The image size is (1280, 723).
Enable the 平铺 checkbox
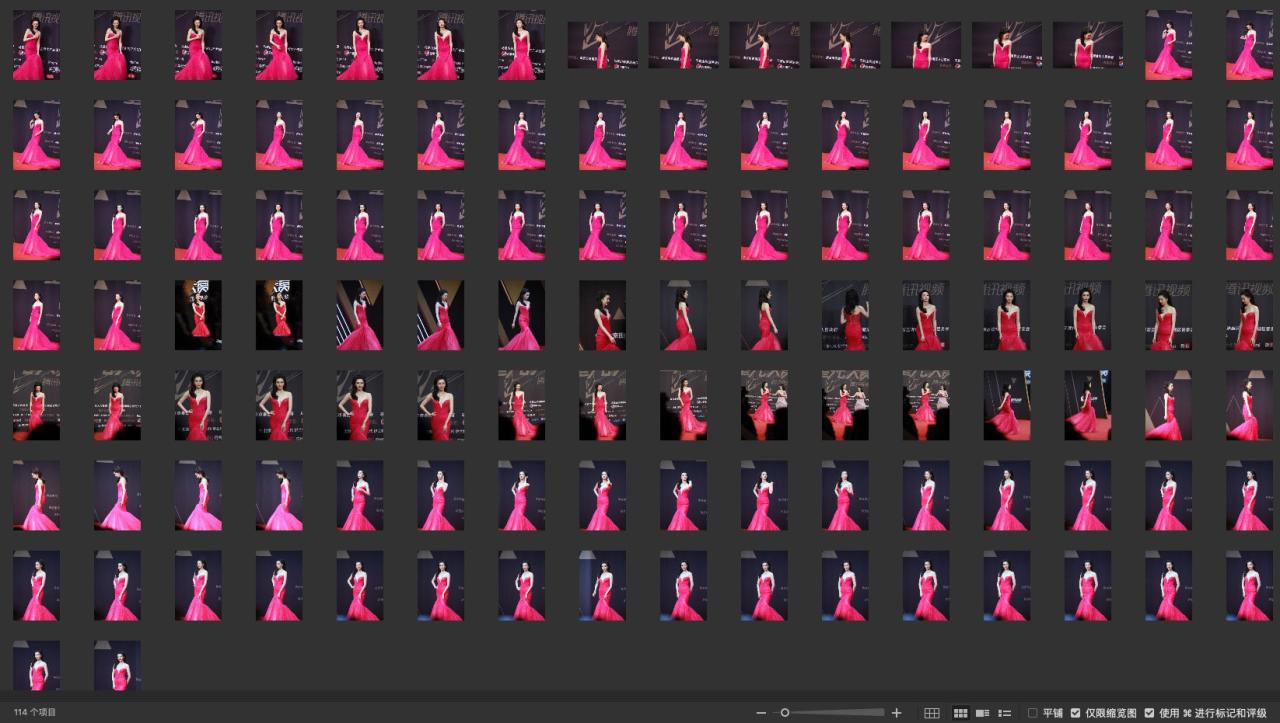(1033, 713)
